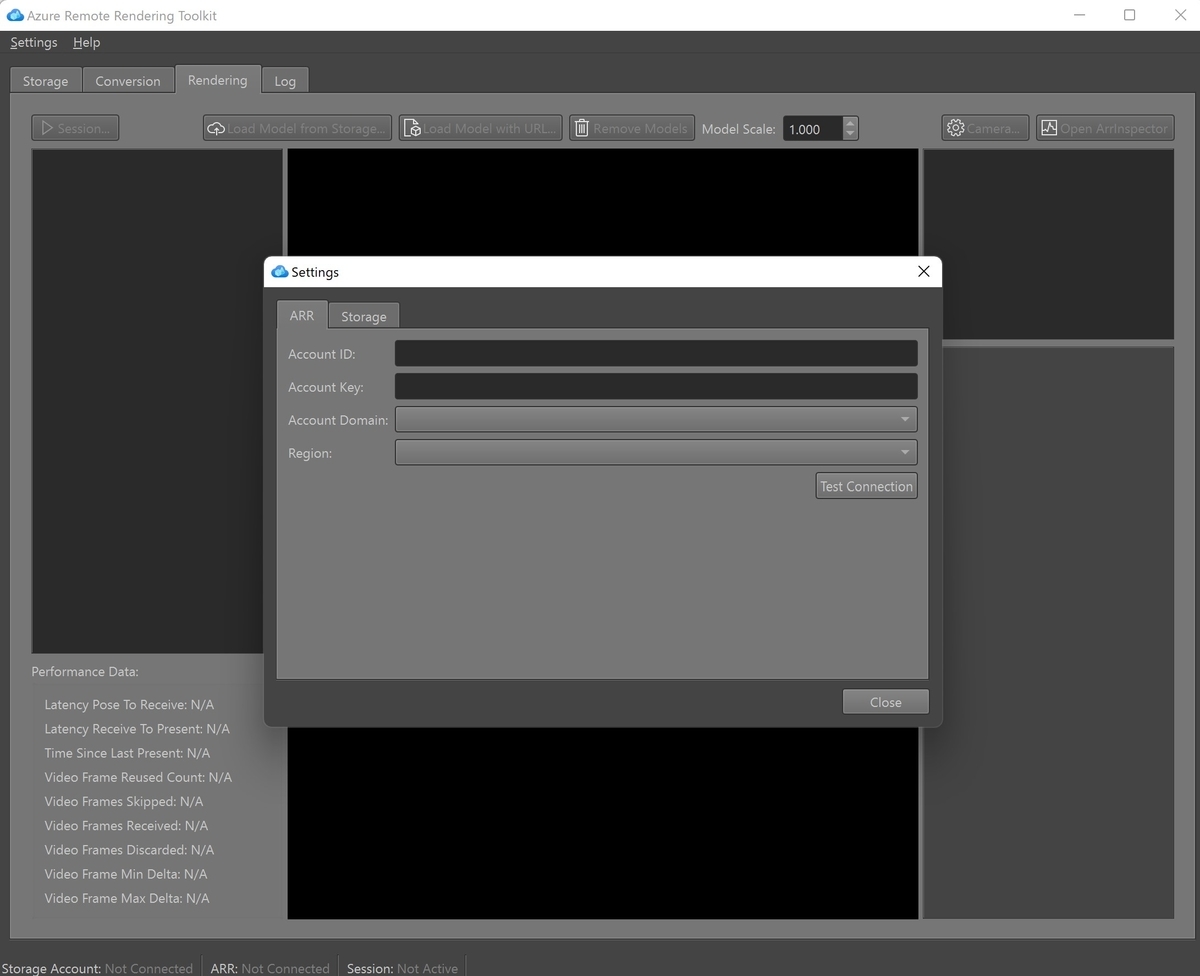This screenshot has height=976, width=1200.
Task: Click the app cloud icon in main title bar
Action: [15, 15]
